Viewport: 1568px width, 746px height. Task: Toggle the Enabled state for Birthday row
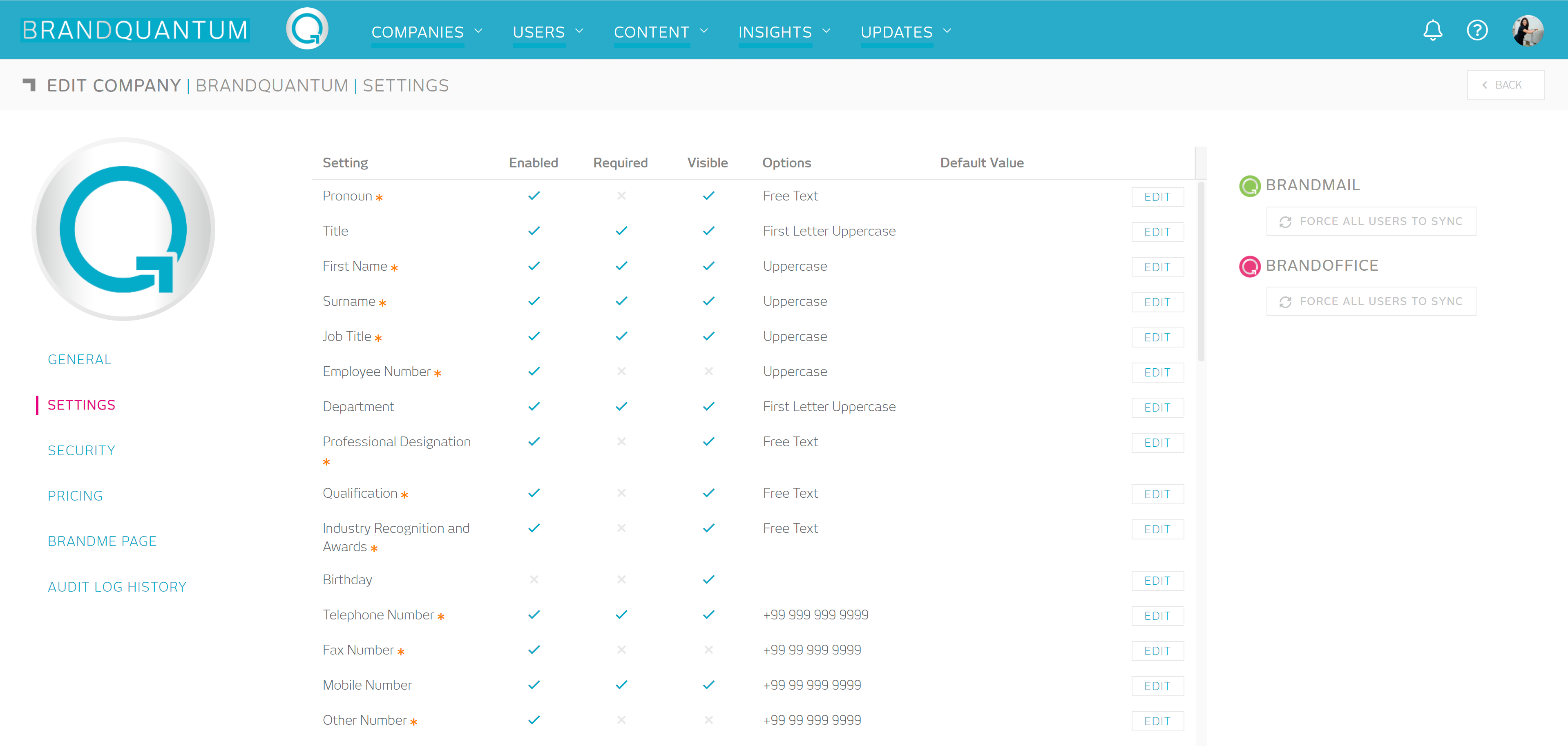coord(534,579)
